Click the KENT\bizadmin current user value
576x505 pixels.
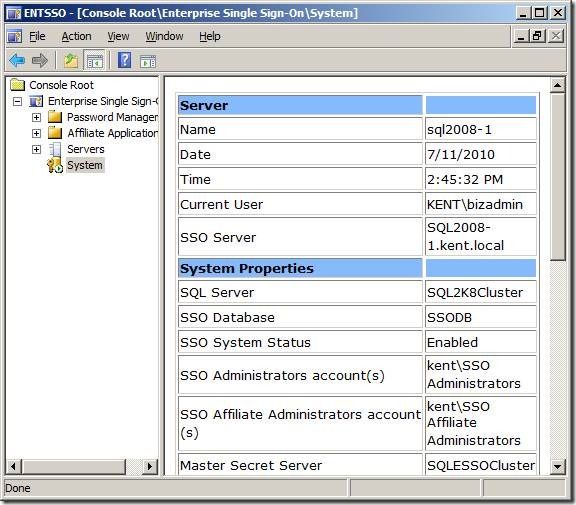coord(475,204)
